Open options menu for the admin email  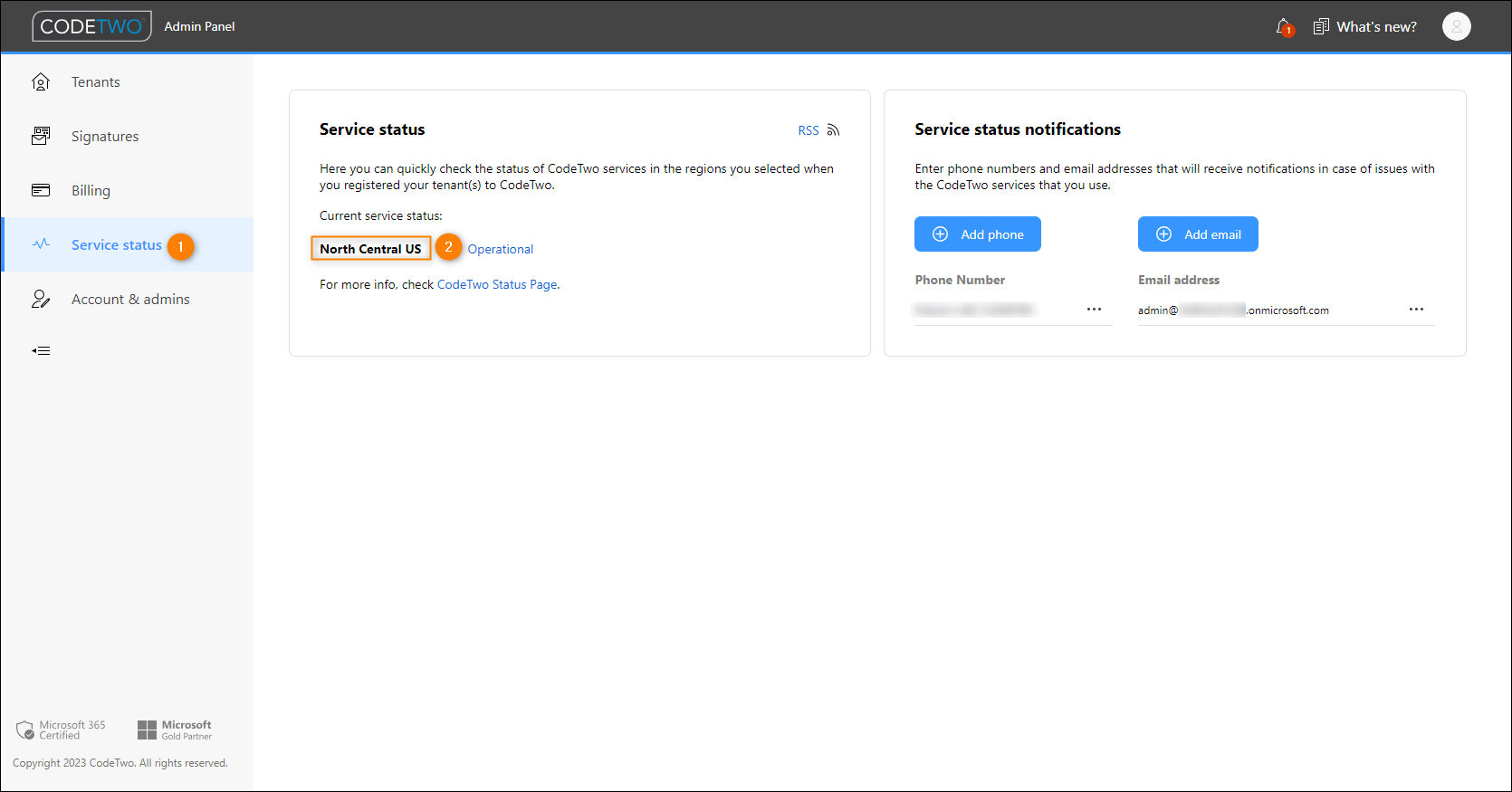coord(1416,310)
